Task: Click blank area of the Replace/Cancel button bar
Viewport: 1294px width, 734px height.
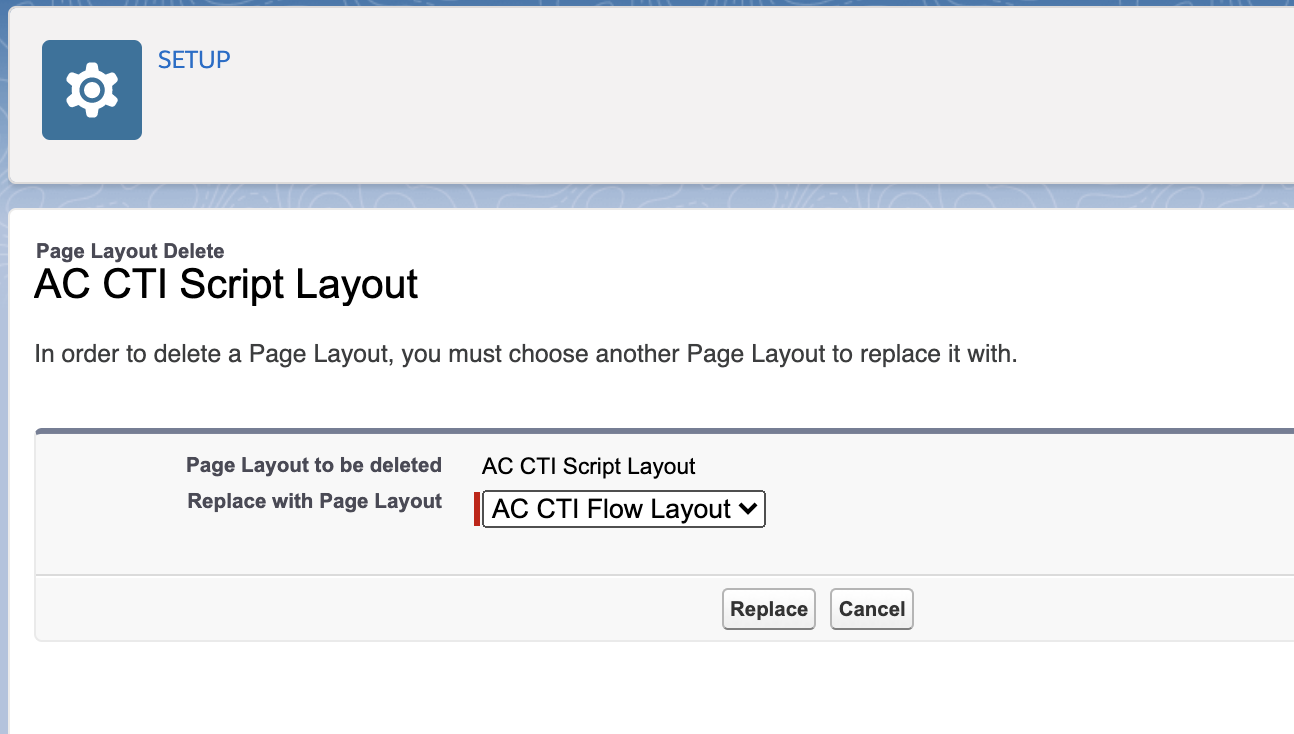Action: point(400,609)
